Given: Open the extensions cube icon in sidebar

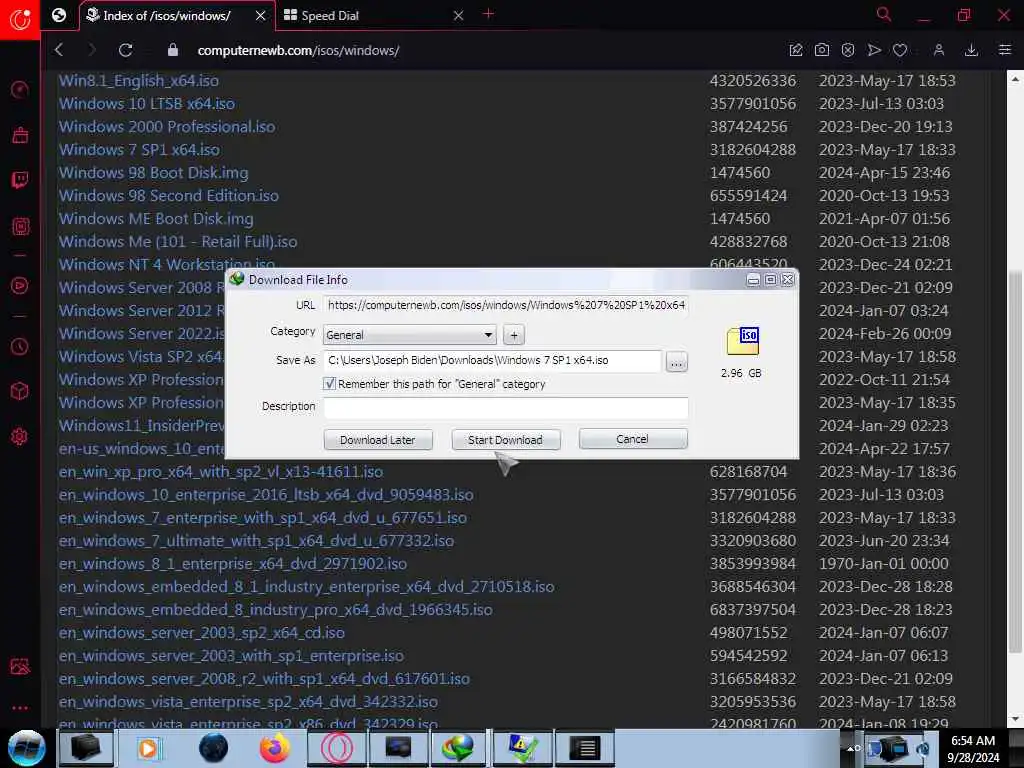Looking at the screenshot, I should point(20,391).
